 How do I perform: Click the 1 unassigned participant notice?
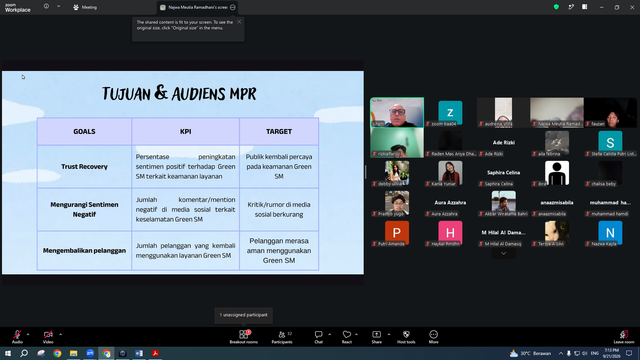pos(244,315)
